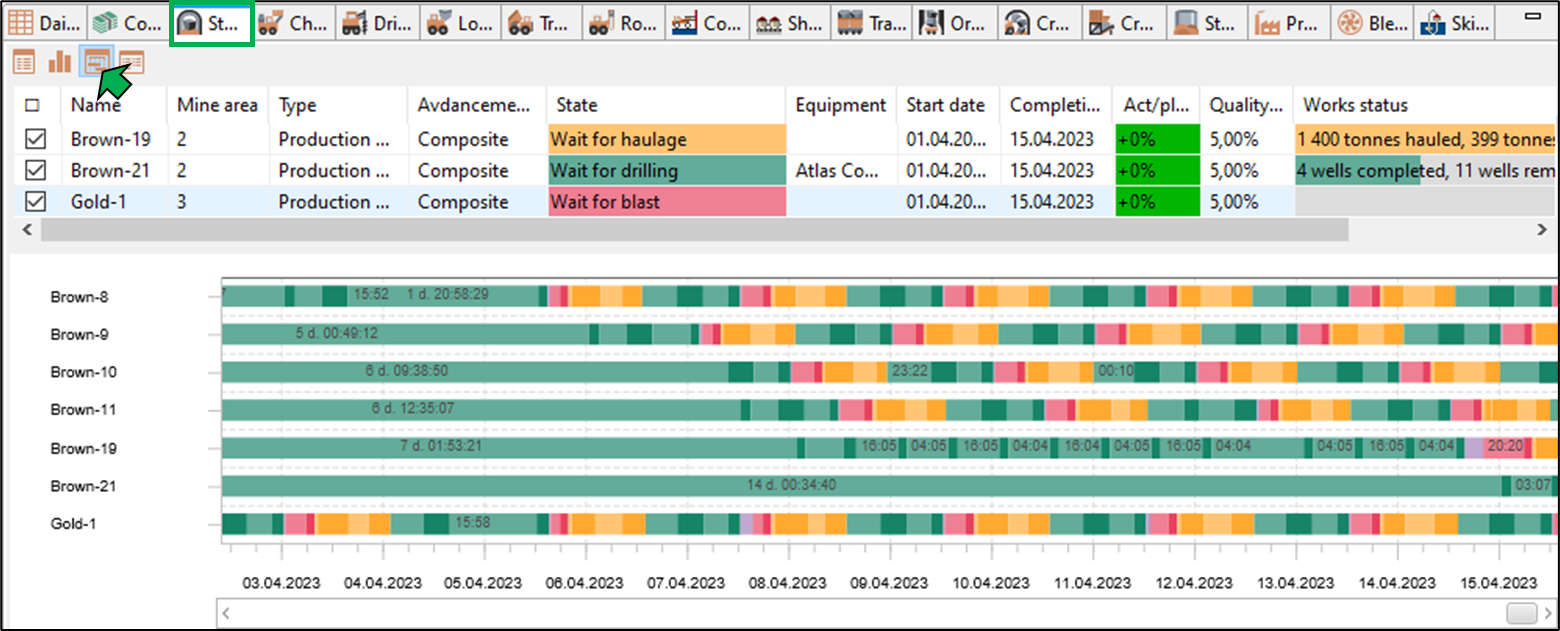
Task: Click the State column header
Action: click(666, 105)
